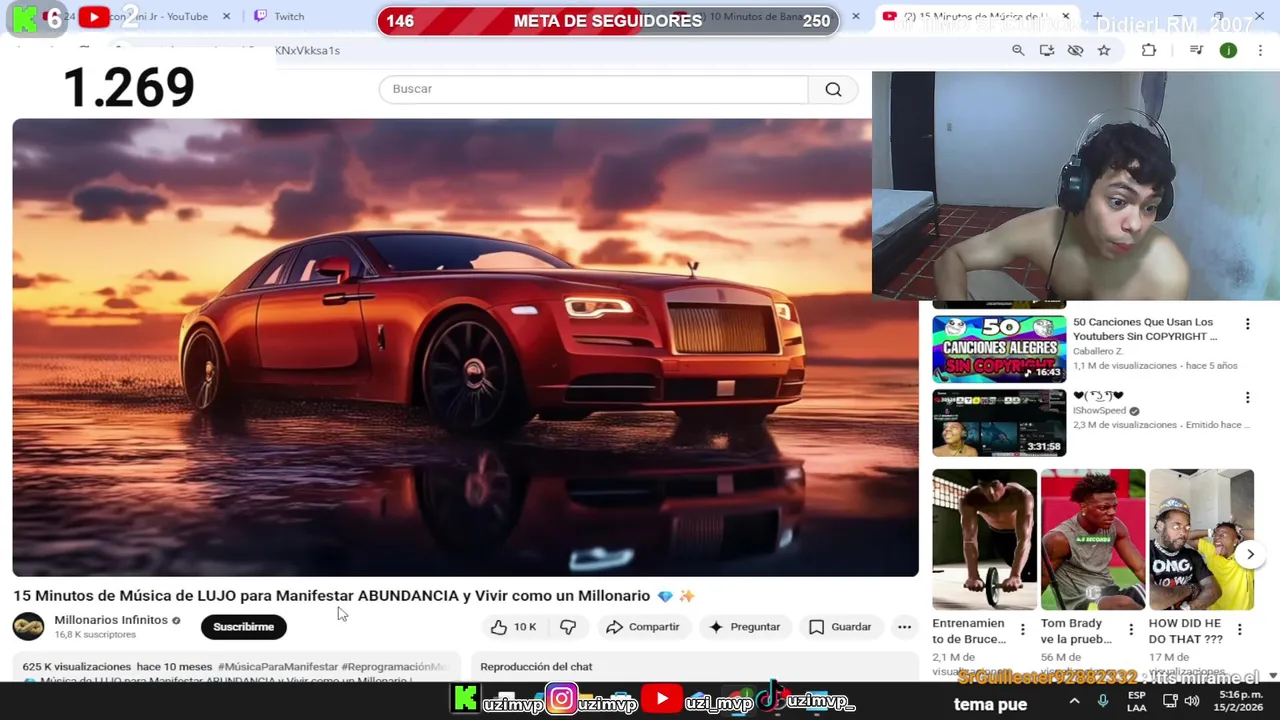Click the Preguntar sparkle button
The height and width of the screenshot is (720, 1280).
[744, 627]
